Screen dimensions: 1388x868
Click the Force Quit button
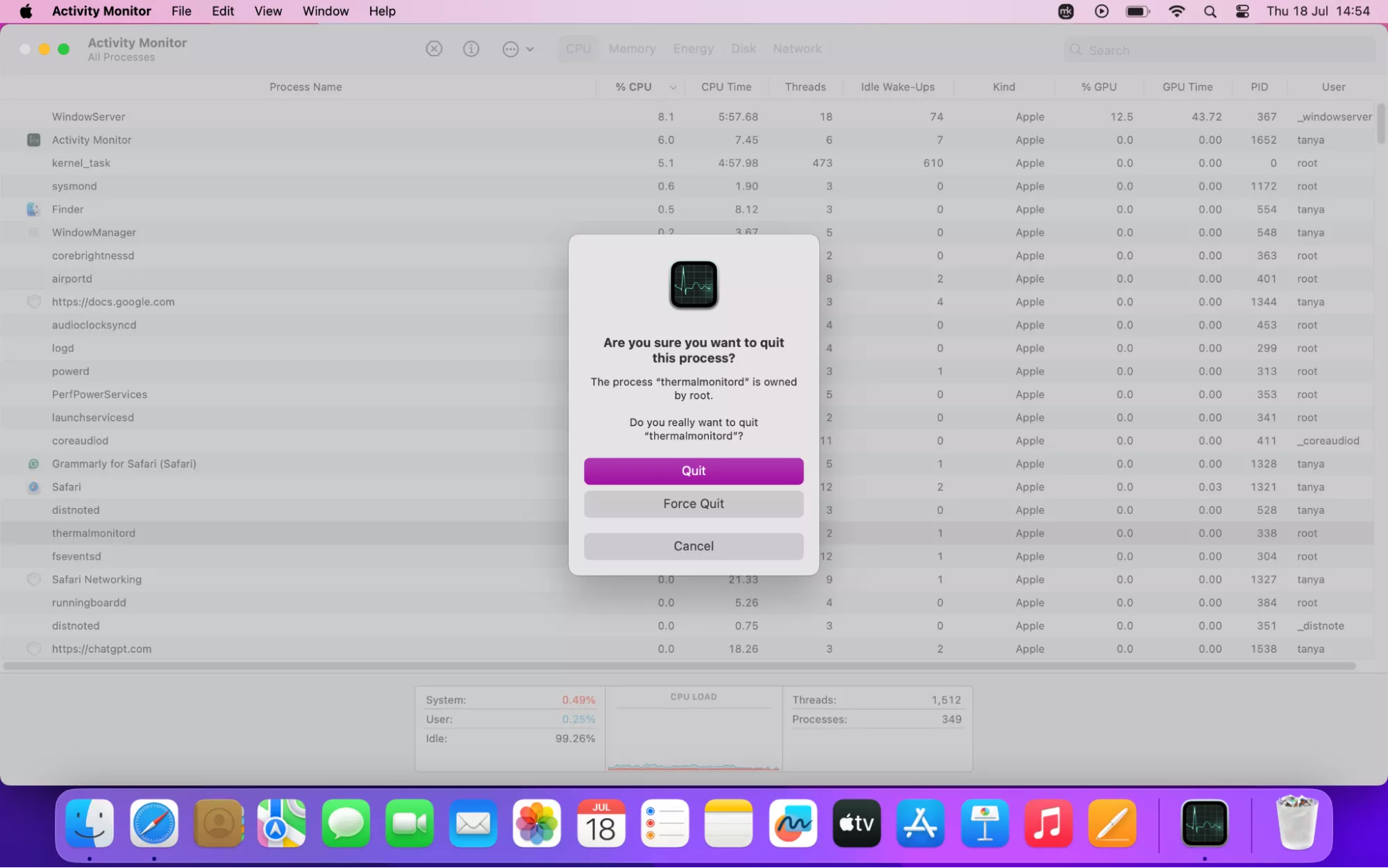click(x=693, y=503)
